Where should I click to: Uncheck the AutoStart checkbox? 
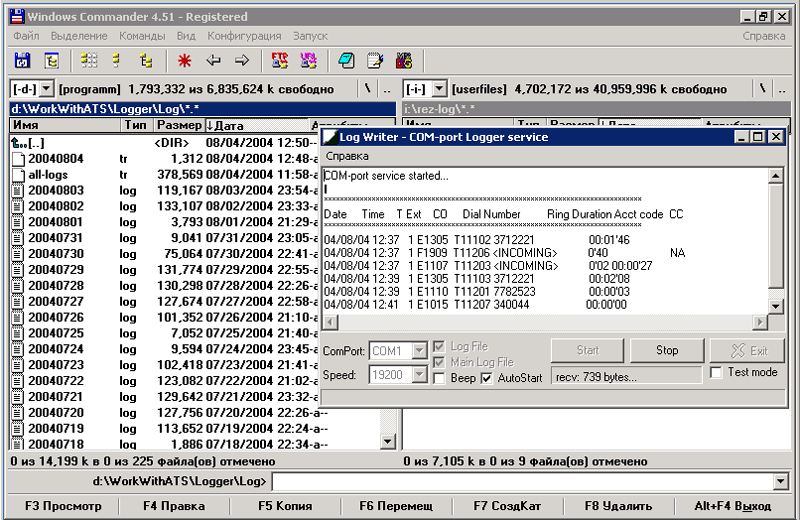coord(487,379)
